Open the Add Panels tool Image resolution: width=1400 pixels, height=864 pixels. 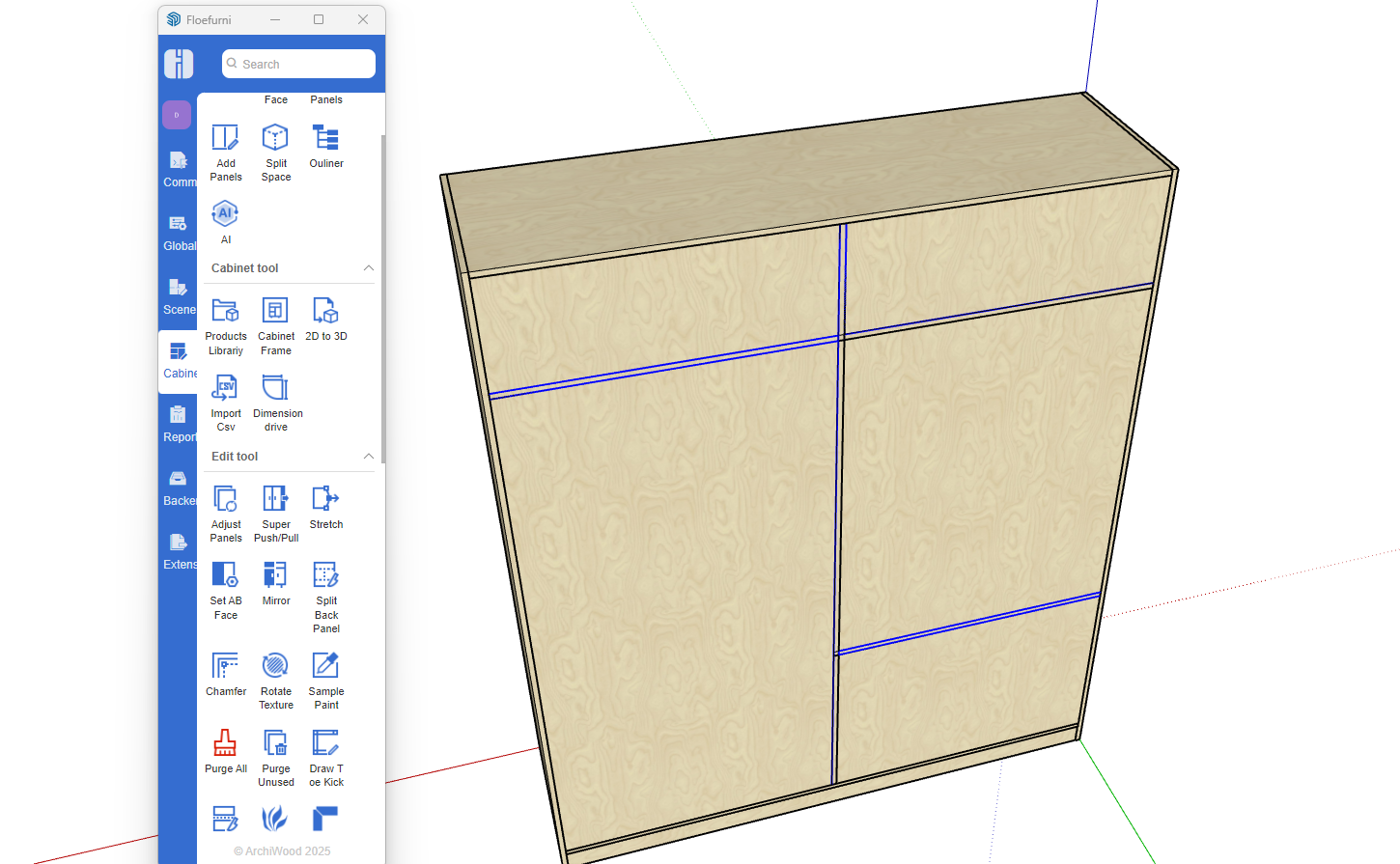point(225,138)
